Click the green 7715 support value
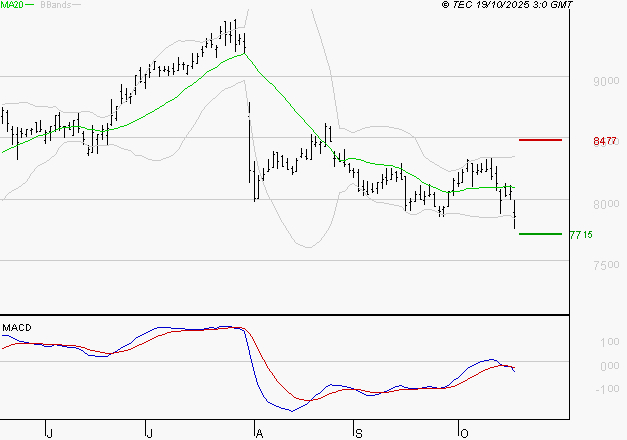The height and width of the screenshot is (440, 627). coord(581,235)
